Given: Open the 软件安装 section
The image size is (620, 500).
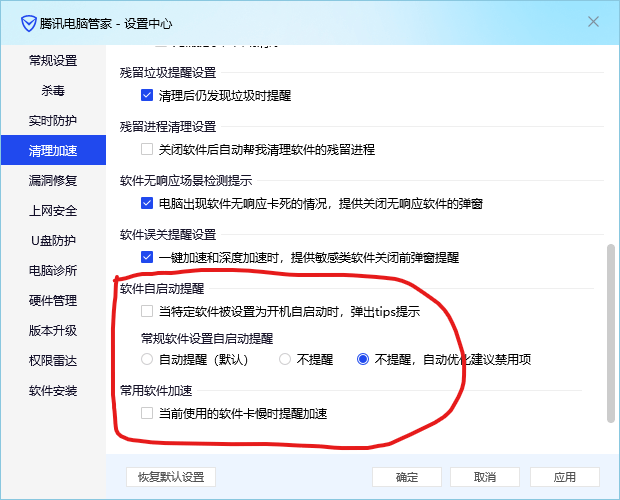Looking at the screenshot, I should [53, 391].
